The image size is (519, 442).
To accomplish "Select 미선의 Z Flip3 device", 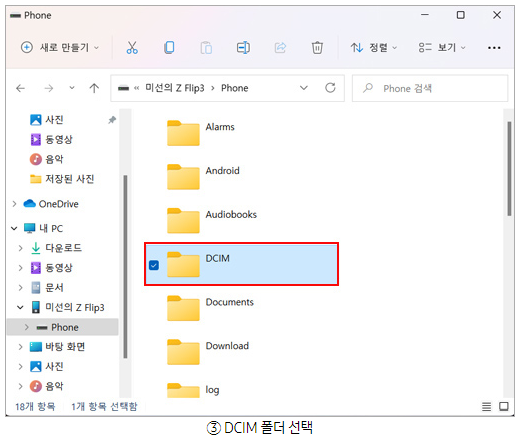I will point(68,307).
